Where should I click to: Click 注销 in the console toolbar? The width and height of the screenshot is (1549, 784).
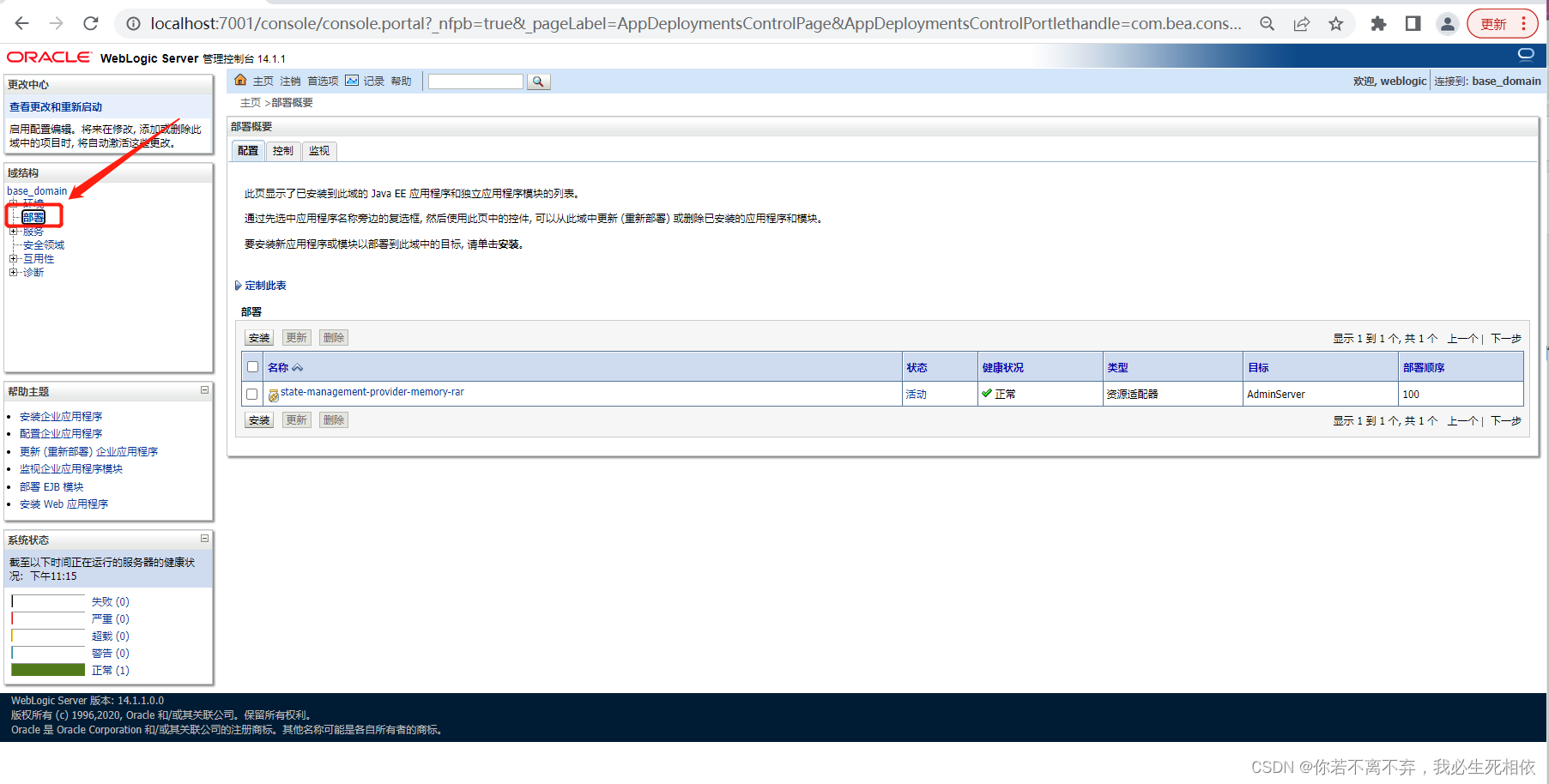290,81
